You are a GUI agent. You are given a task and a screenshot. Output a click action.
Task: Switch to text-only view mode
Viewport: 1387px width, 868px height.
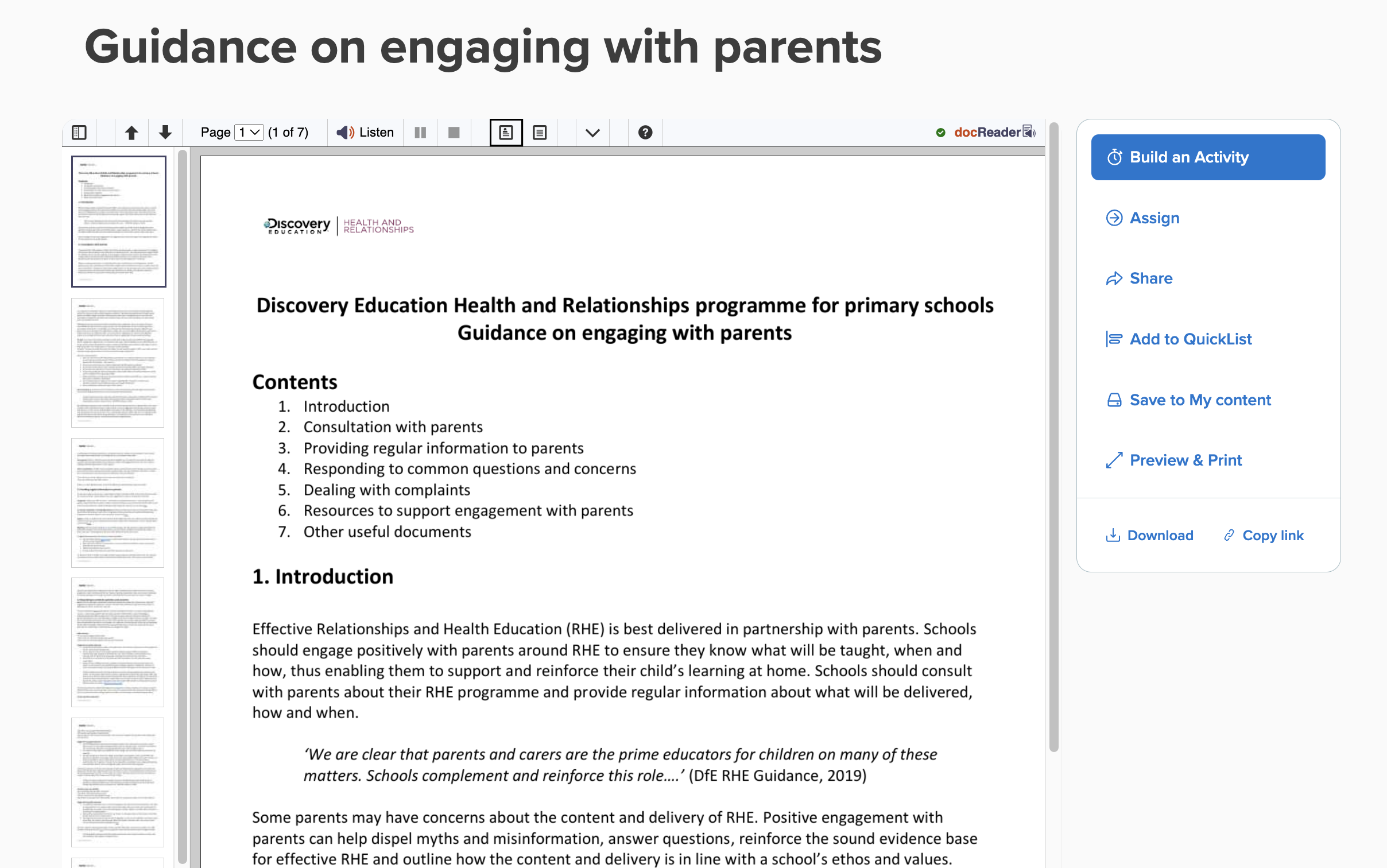tap(540, 133)
